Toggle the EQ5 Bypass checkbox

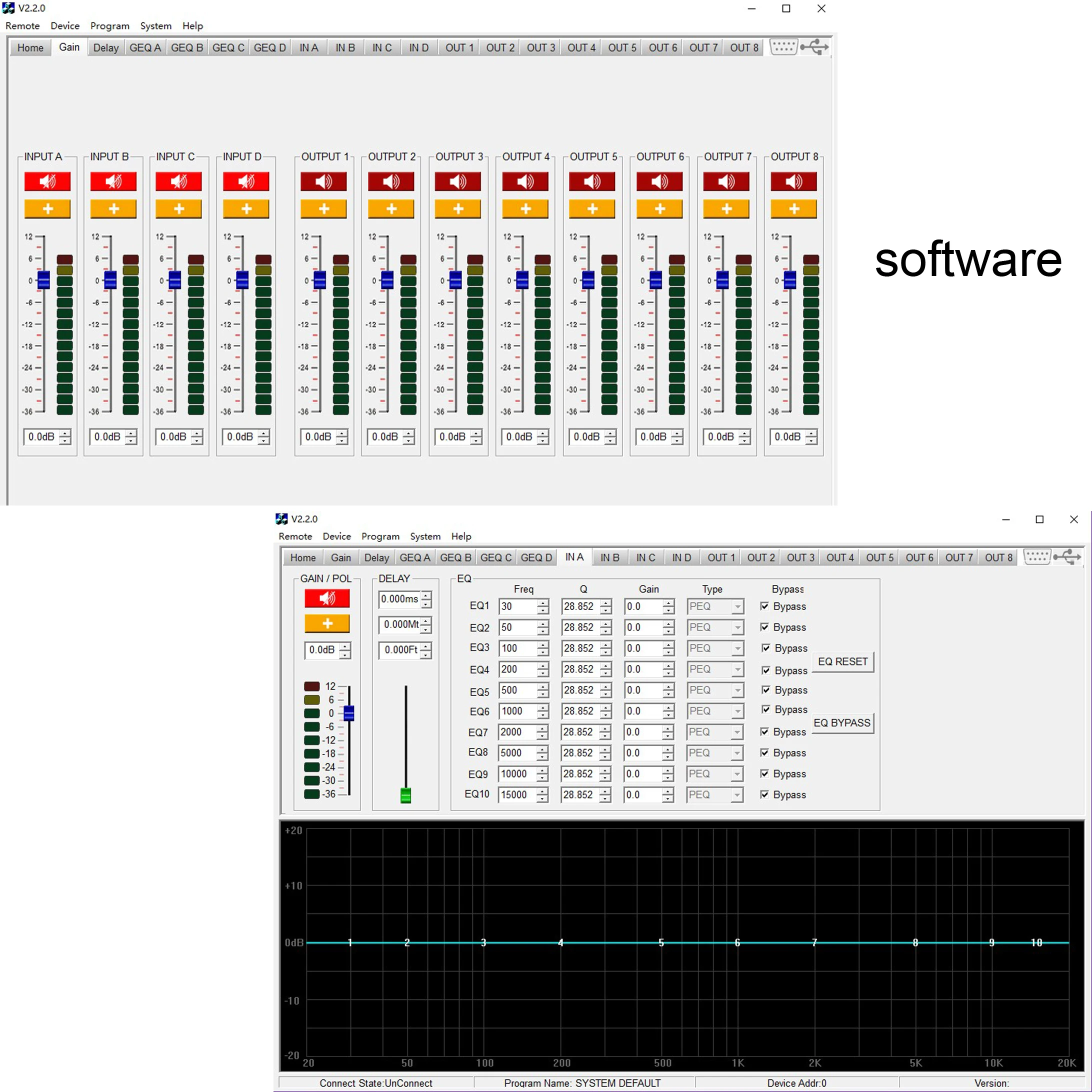click(766, 689)
